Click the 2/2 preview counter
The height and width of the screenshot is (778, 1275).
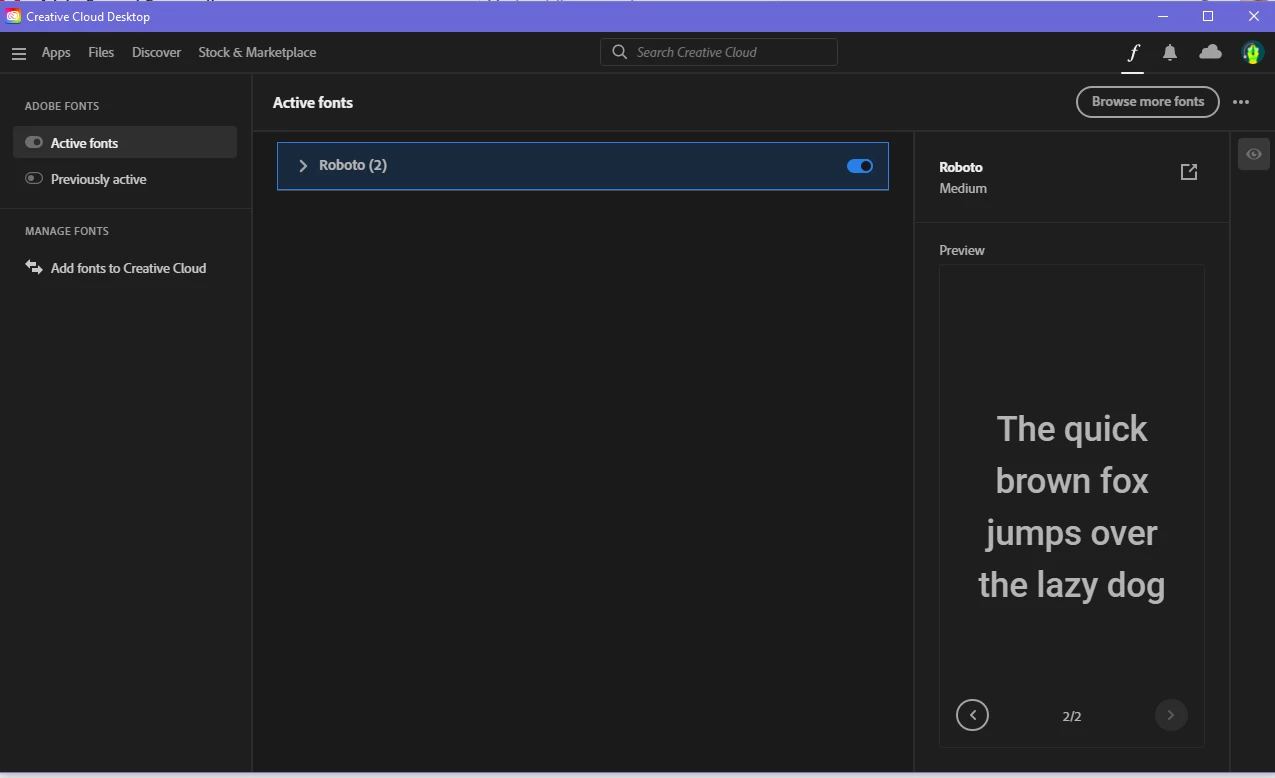pos(1072,716)
